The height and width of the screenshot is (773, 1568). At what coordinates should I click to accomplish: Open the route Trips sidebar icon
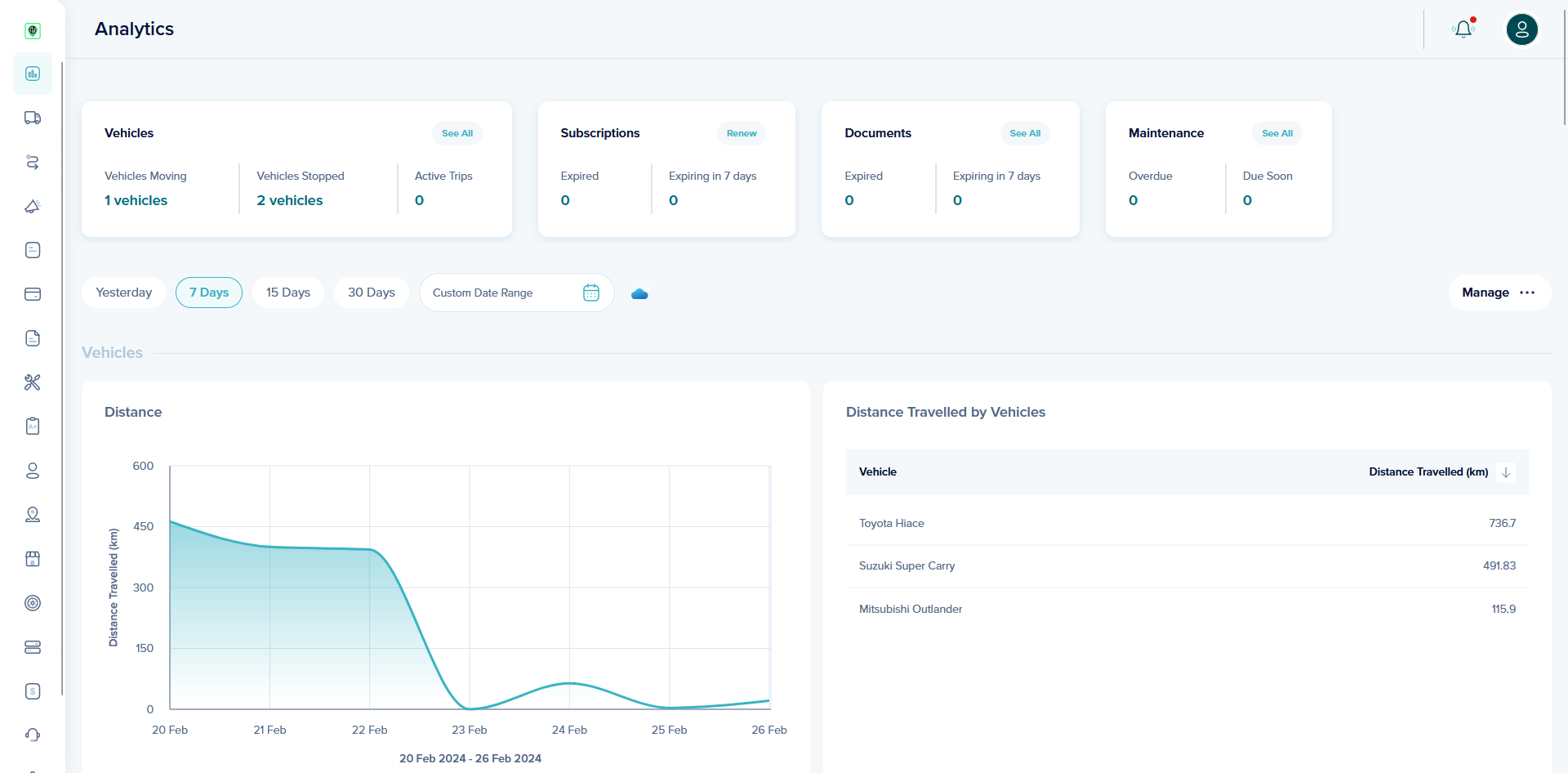pos(33,162)
